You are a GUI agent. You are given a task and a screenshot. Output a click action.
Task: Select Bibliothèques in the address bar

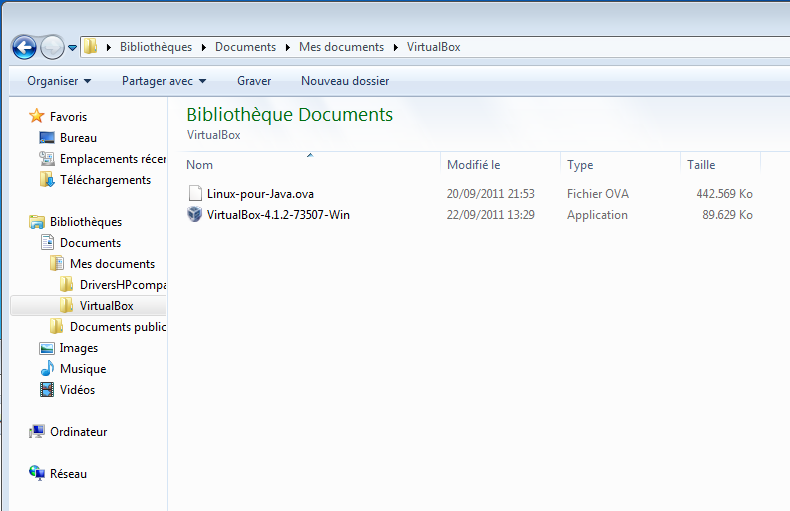[x=156, y=47]
